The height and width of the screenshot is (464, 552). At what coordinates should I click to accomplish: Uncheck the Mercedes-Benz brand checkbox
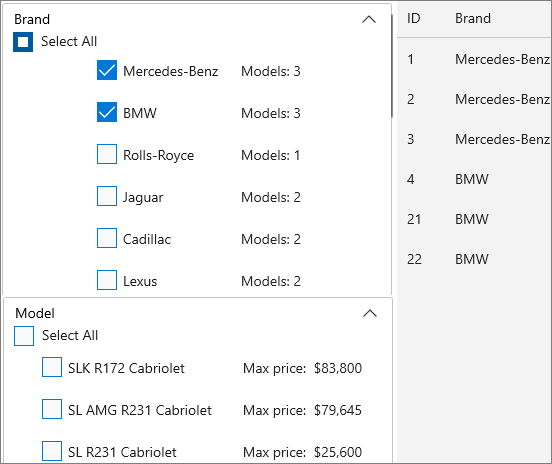(x=107, y=70)
